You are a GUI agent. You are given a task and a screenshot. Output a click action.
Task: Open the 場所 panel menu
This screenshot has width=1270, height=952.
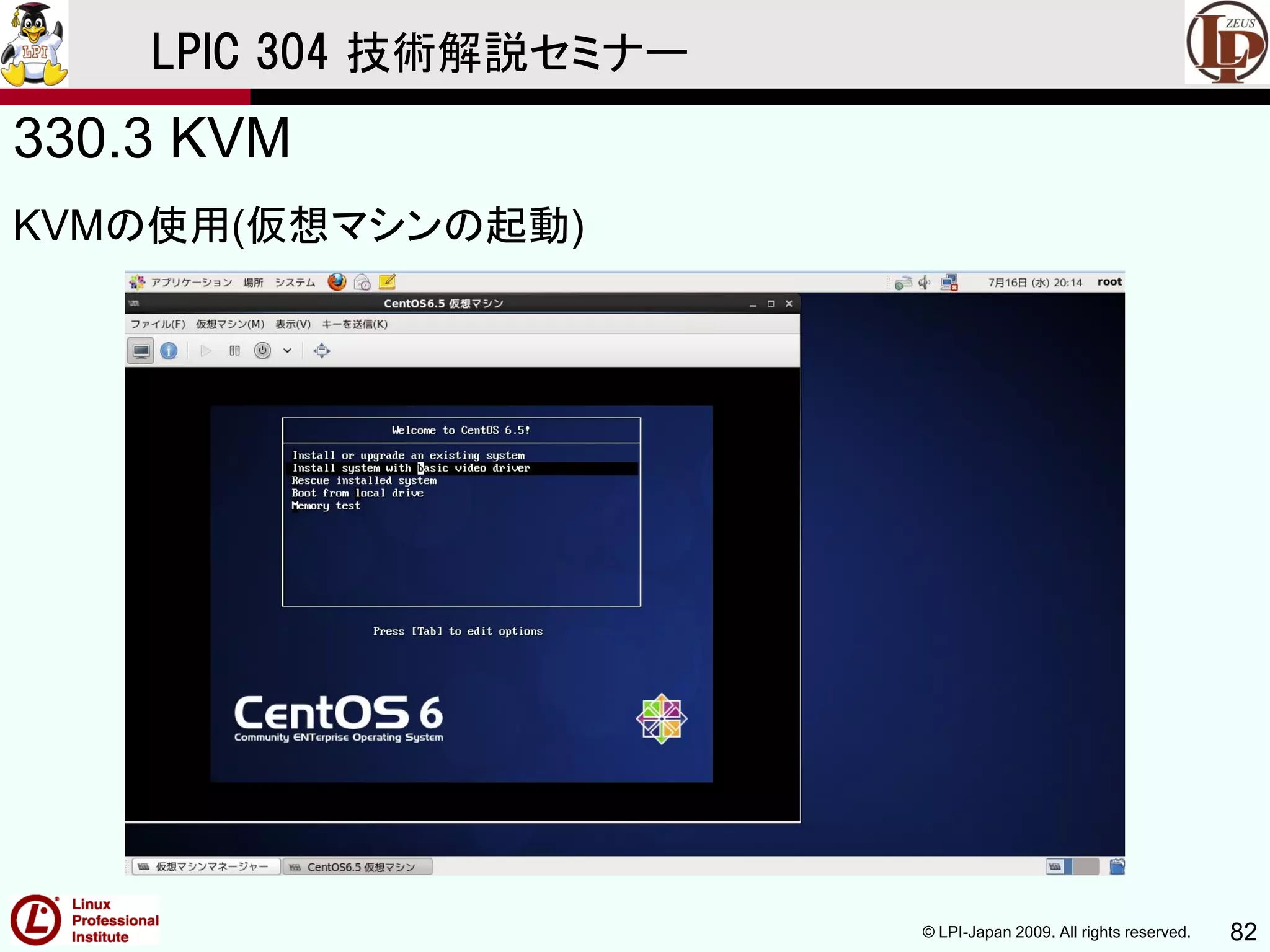click(253, 283)
